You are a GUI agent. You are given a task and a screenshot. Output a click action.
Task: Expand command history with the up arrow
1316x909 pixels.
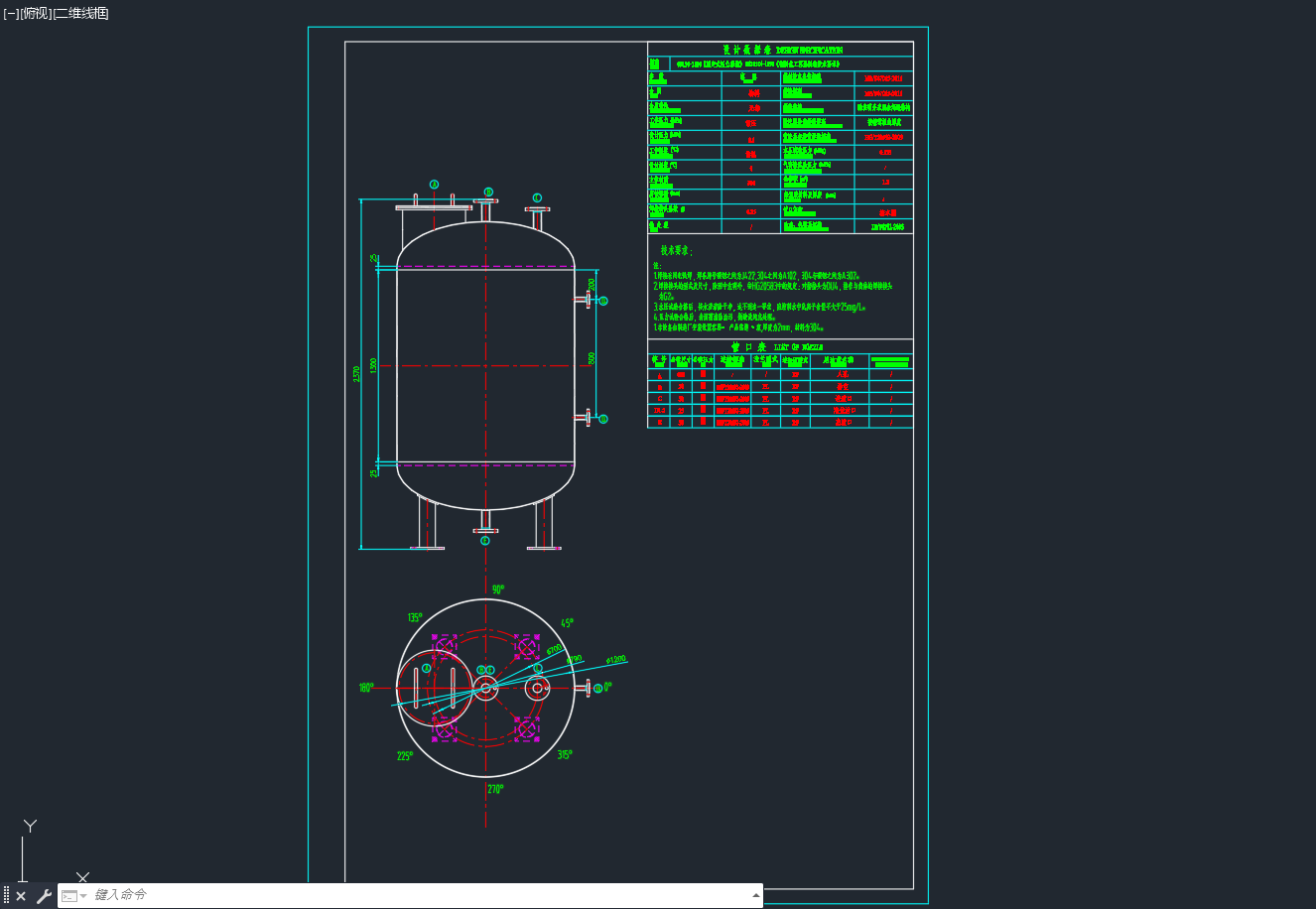click(755, 895)
